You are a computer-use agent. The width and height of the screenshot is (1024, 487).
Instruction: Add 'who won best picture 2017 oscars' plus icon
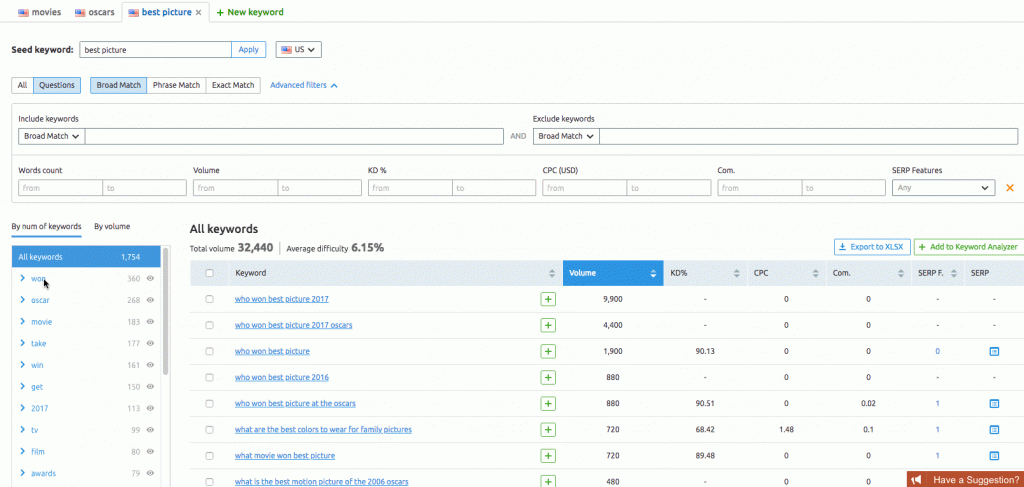pyautogui.click(x=548, y=325)
